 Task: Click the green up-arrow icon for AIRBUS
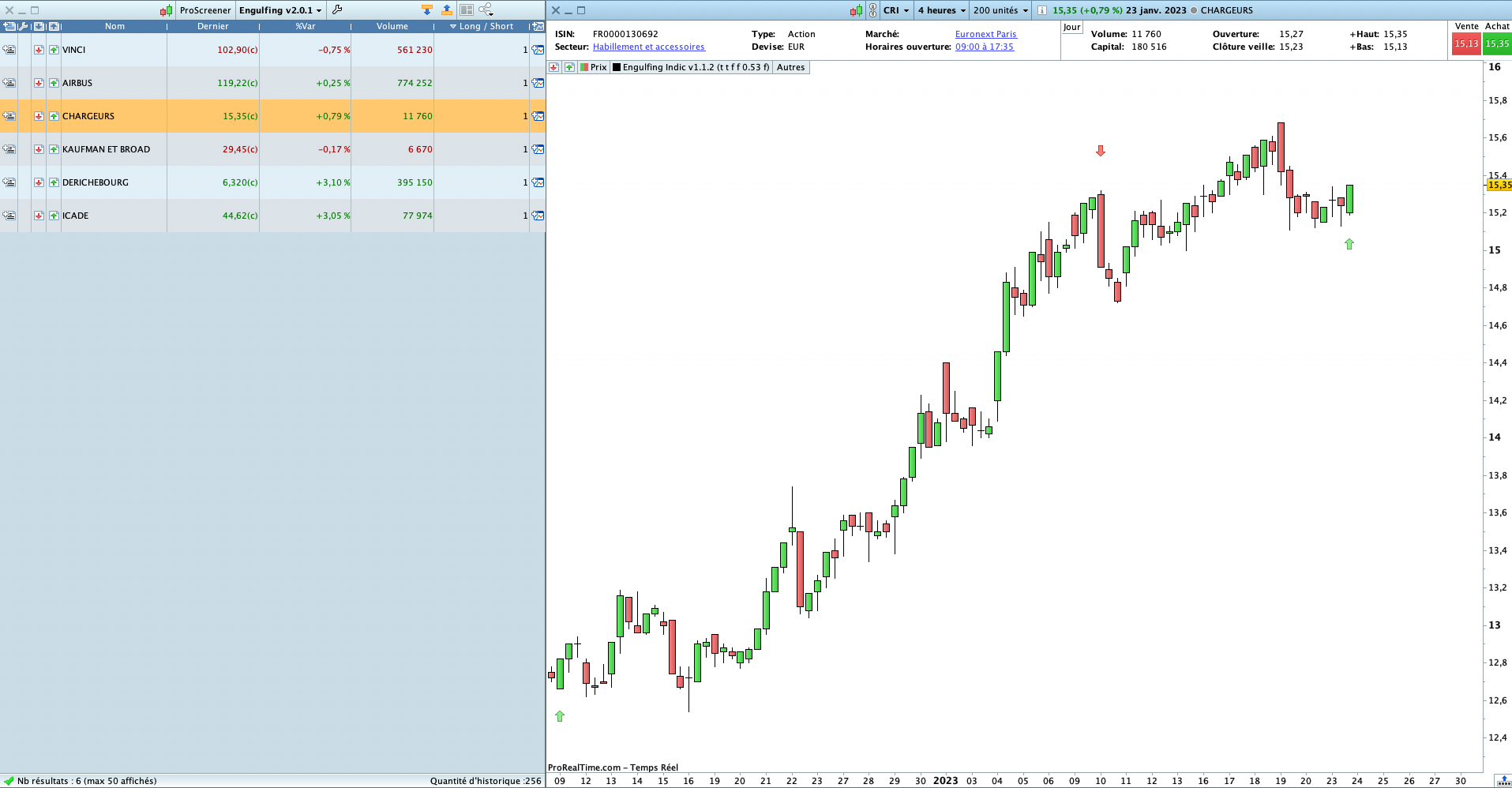tap(54, 83)
